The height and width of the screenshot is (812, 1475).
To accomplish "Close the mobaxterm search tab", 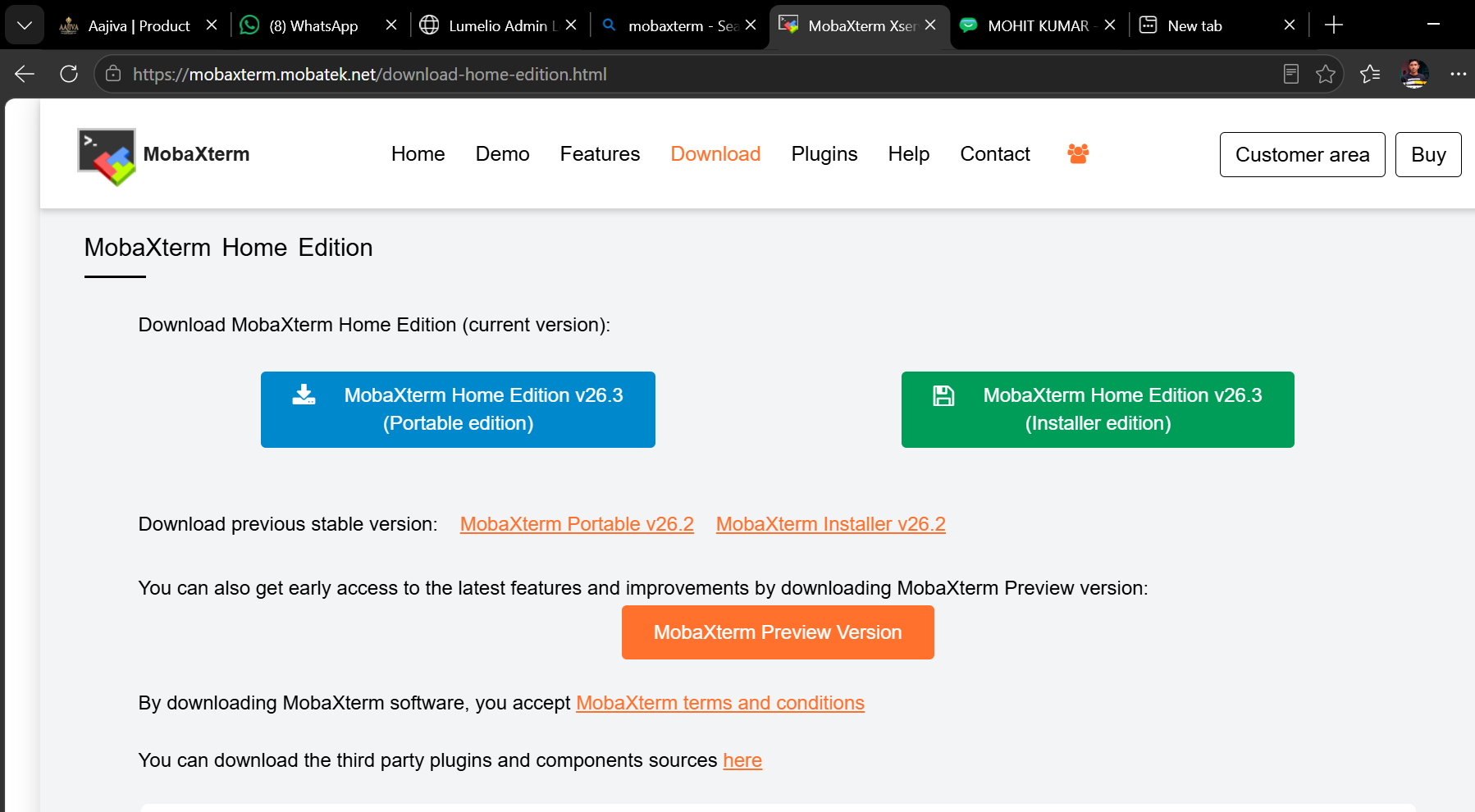I will [751, 25].
